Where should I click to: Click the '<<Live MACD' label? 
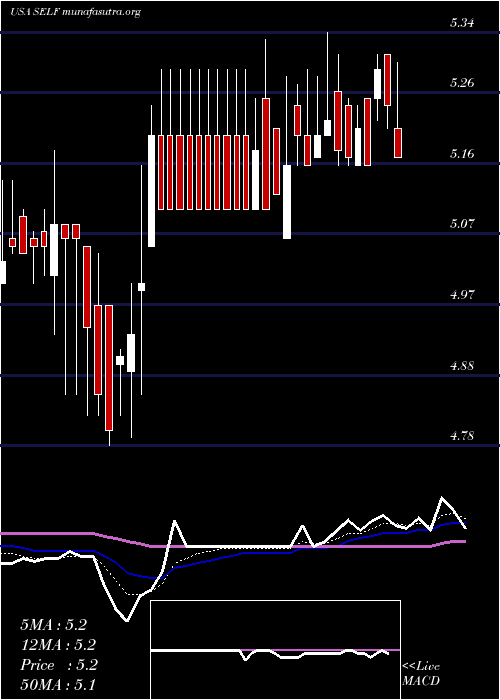click(x=421, y=674)
